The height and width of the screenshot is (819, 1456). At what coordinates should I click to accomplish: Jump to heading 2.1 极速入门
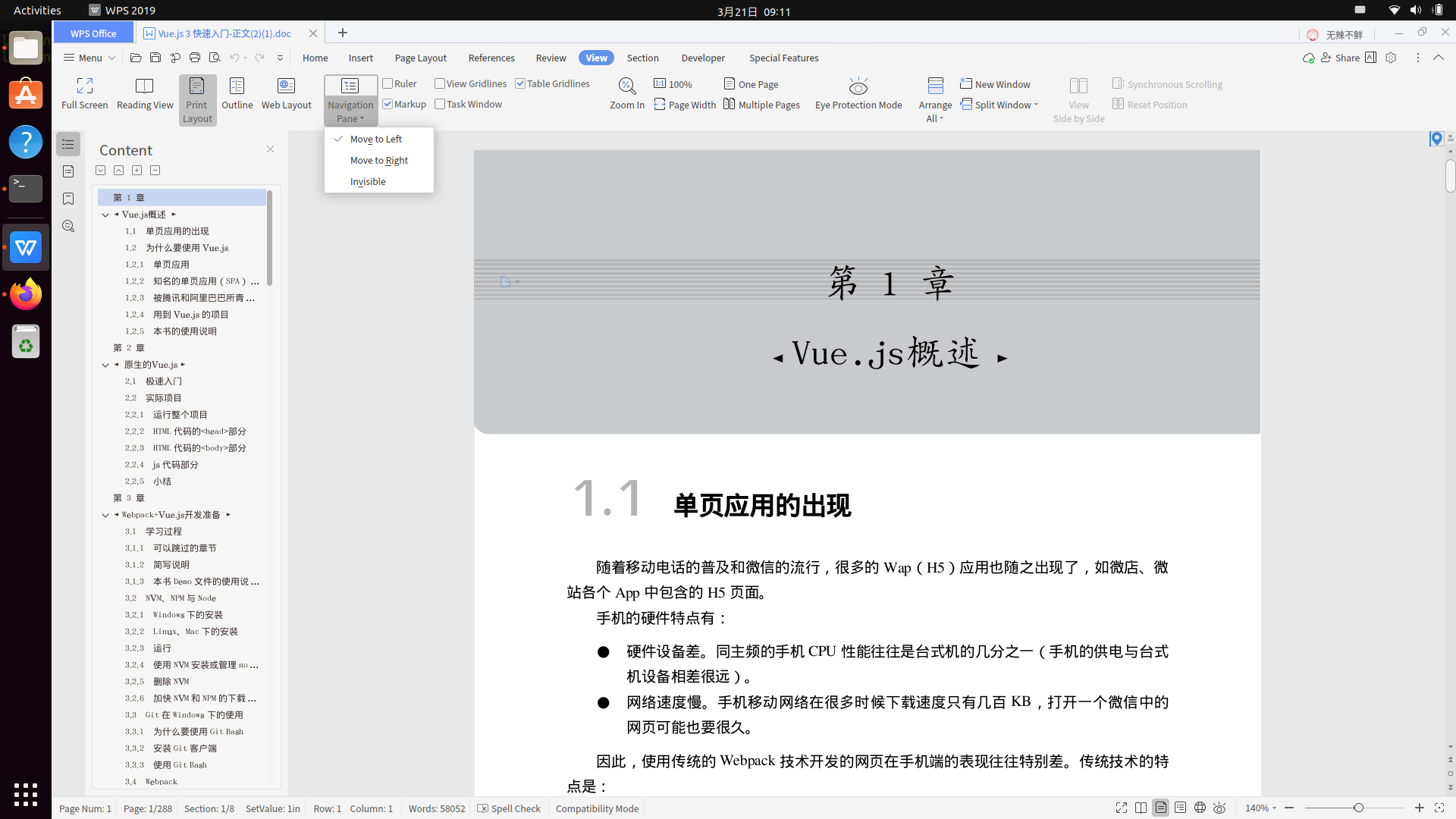[163, 381]
